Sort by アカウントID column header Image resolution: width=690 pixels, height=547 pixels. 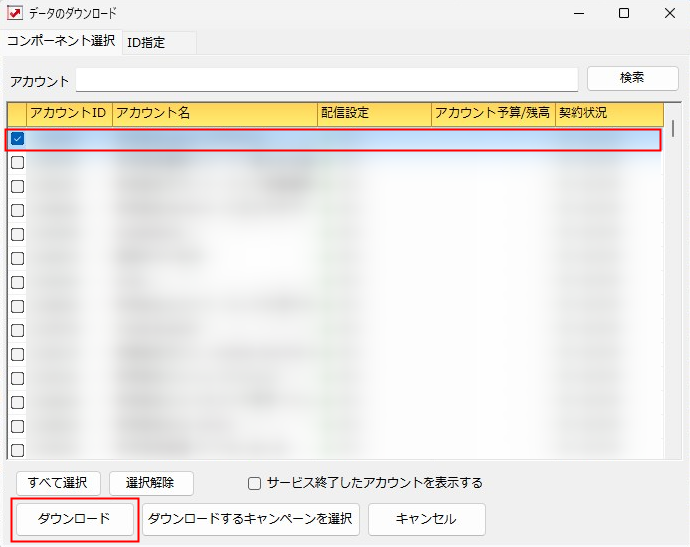tap(68, 113)
